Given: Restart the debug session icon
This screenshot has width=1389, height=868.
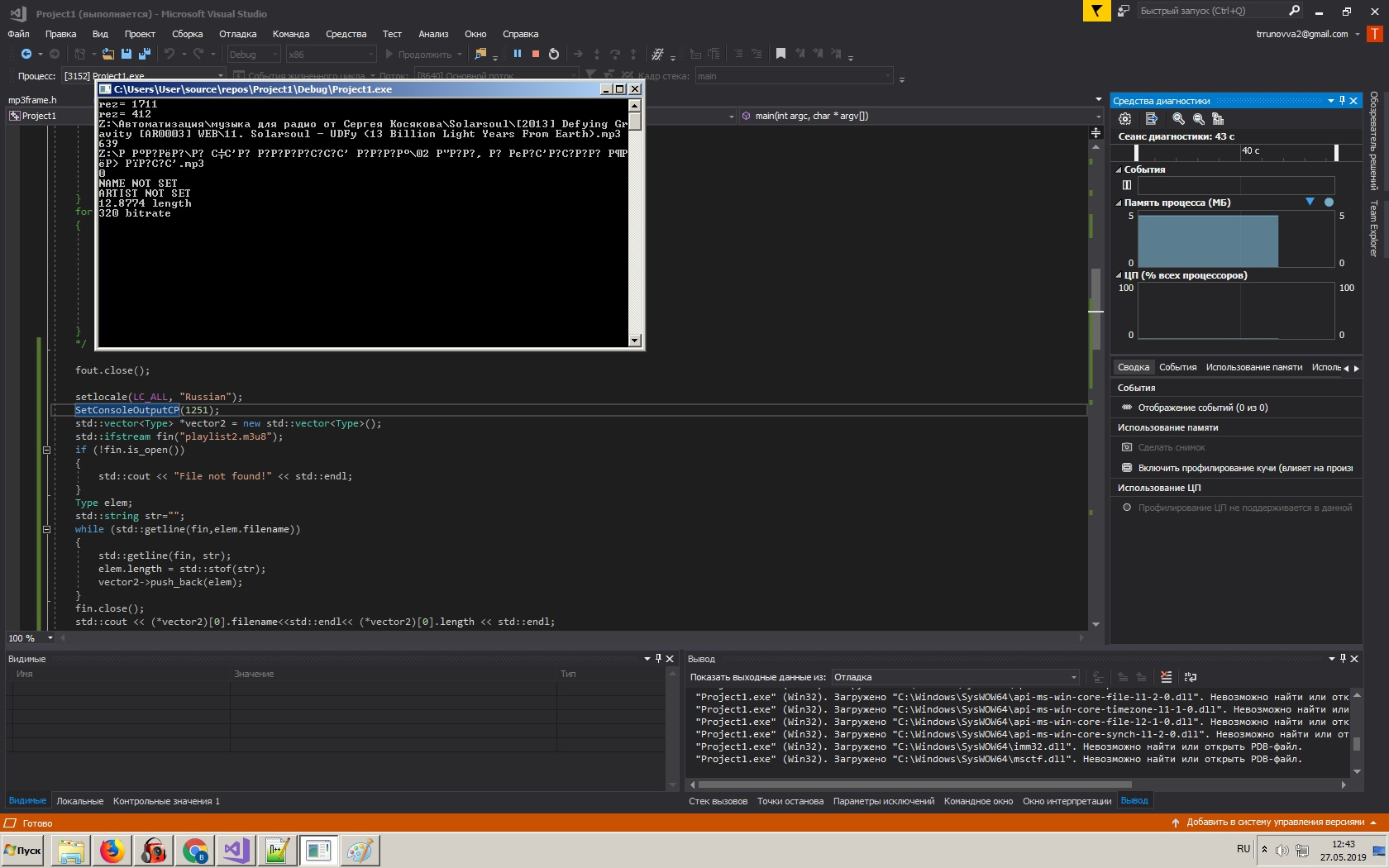Looking at the screenshot, I should pos(554,54).
